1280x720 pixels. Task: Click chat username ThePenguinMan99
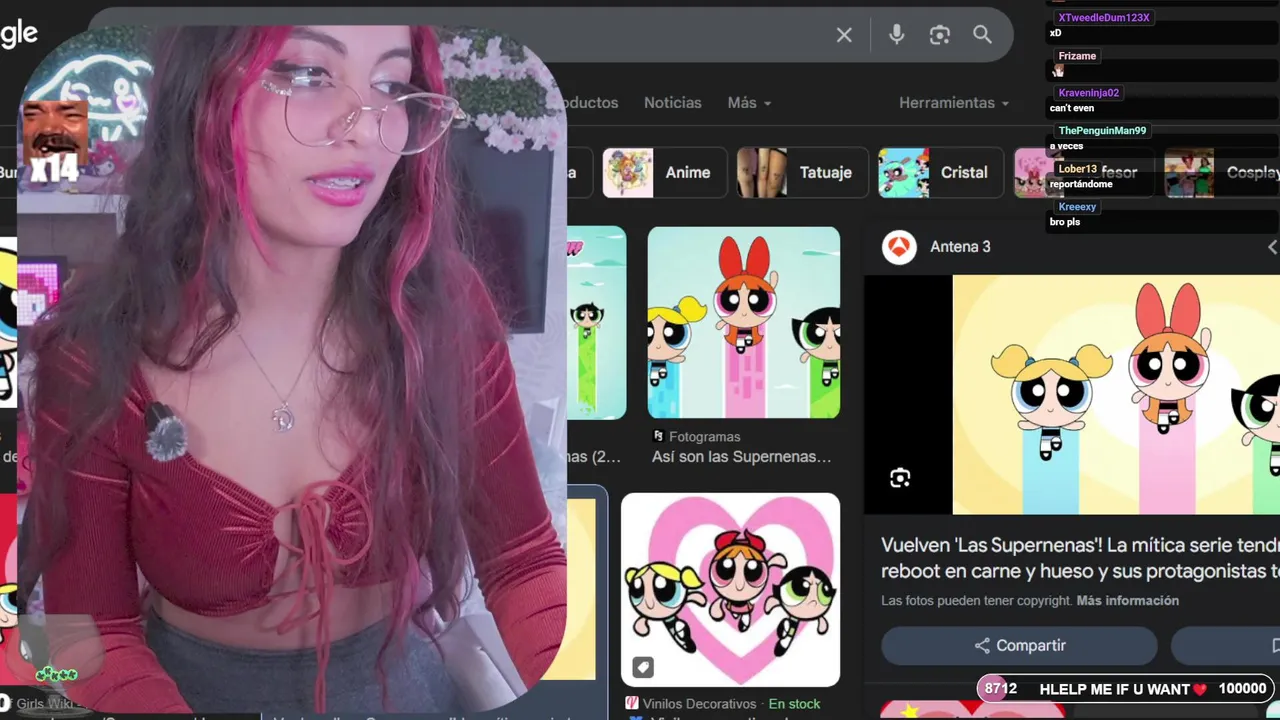pyautogui.click(x=1102, y=131)
